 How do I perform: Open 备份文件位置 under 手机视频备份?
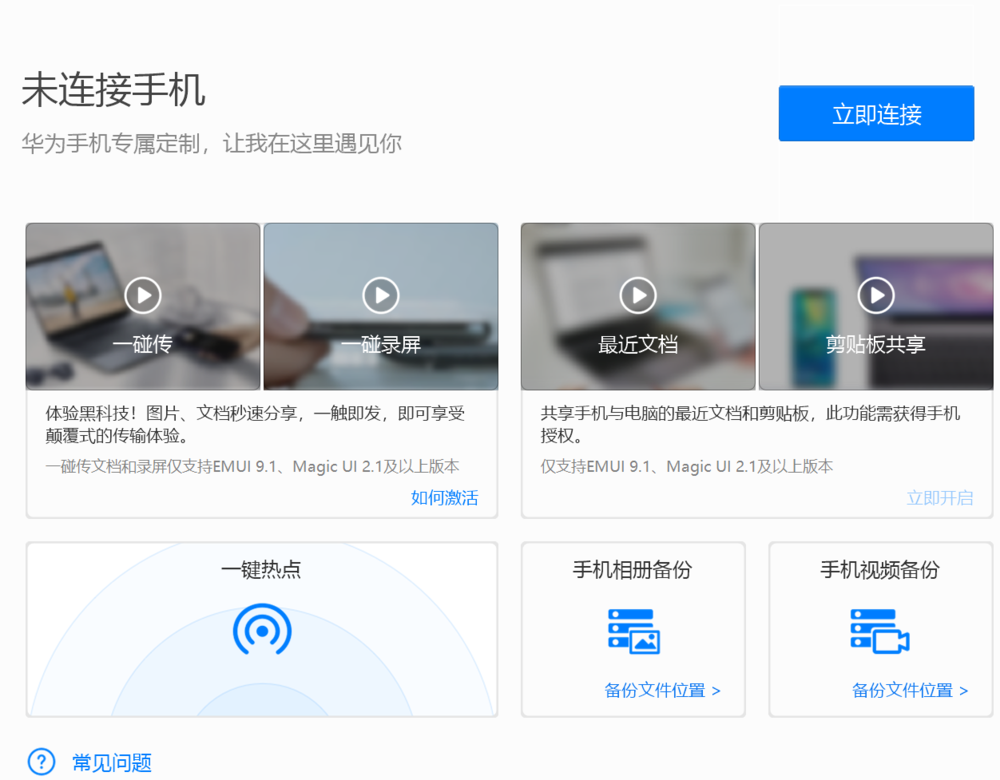coord(909,690)
